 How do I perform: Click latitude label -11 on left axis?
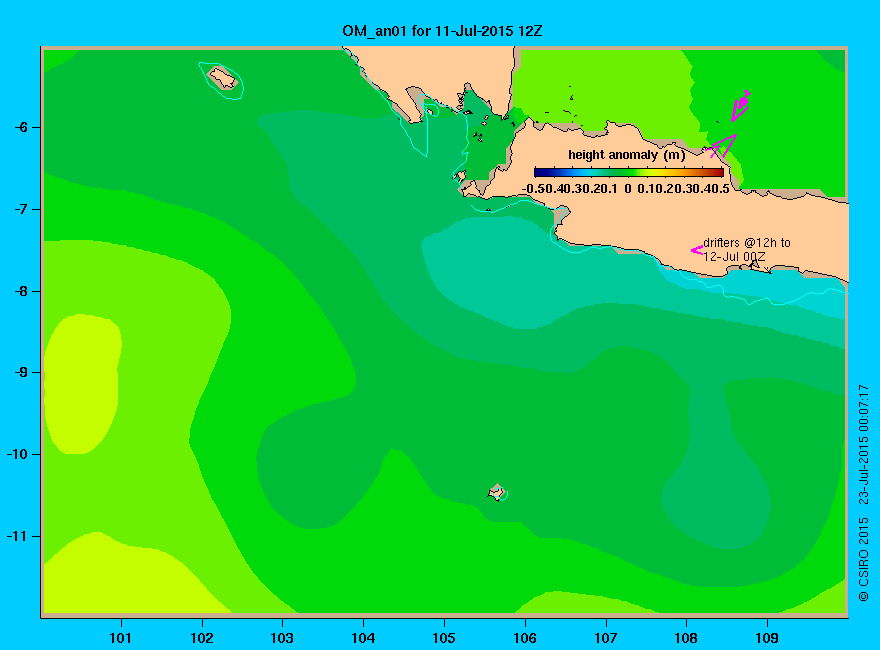click(x=17, y=536)
